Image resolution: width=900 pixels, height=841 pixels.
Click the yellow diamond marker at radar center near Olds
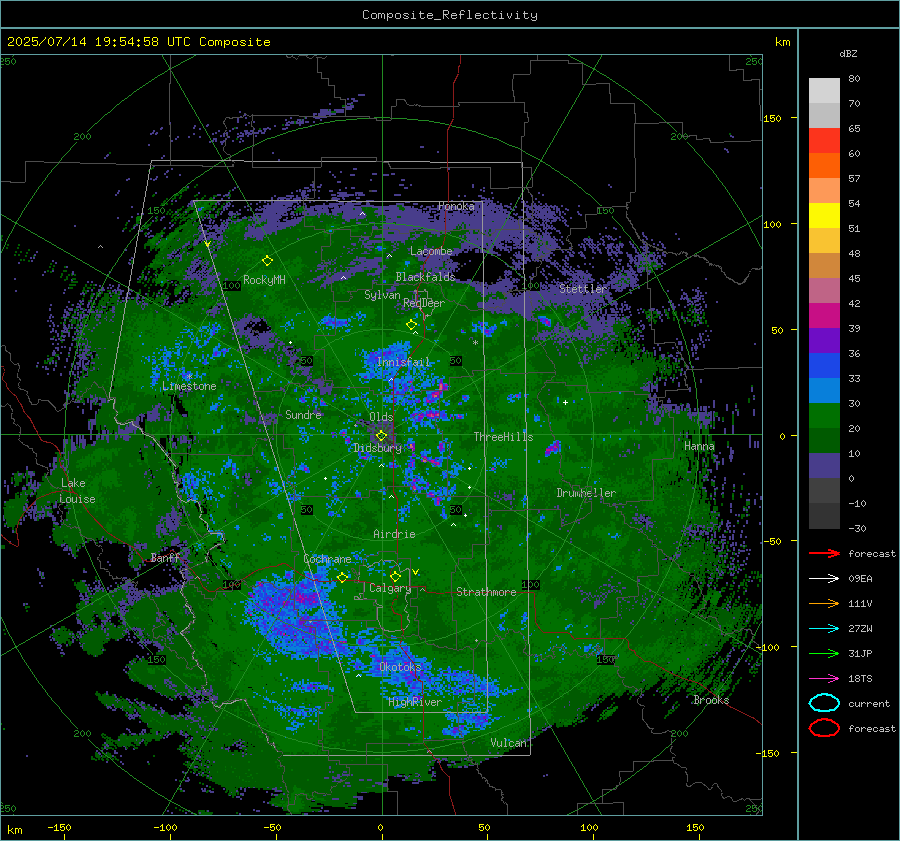pos(381,436)
